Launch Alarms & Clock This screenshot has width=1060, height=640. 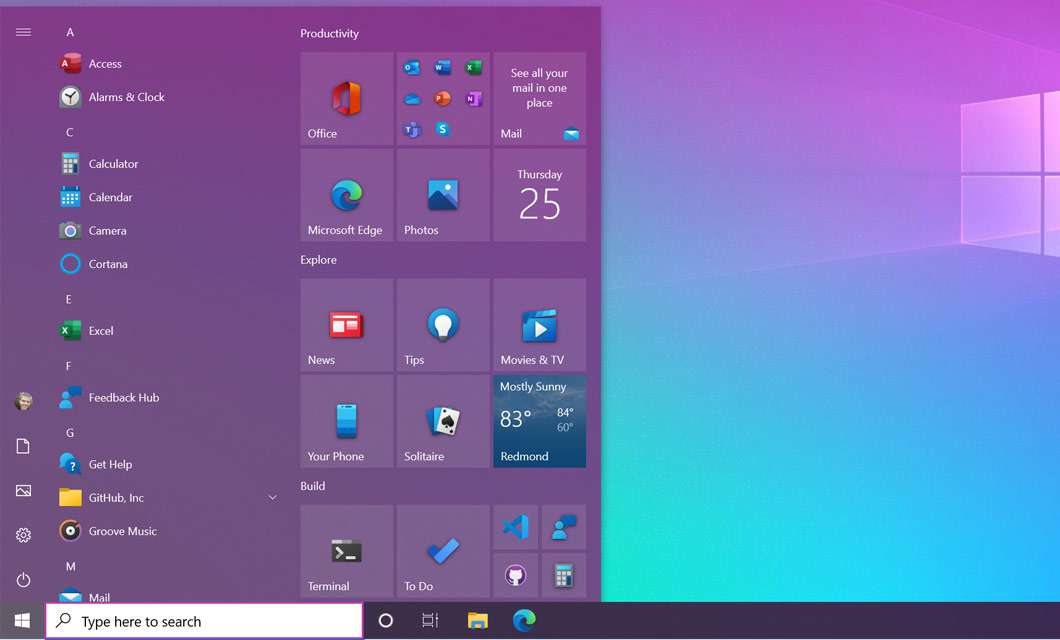[169, 97]
